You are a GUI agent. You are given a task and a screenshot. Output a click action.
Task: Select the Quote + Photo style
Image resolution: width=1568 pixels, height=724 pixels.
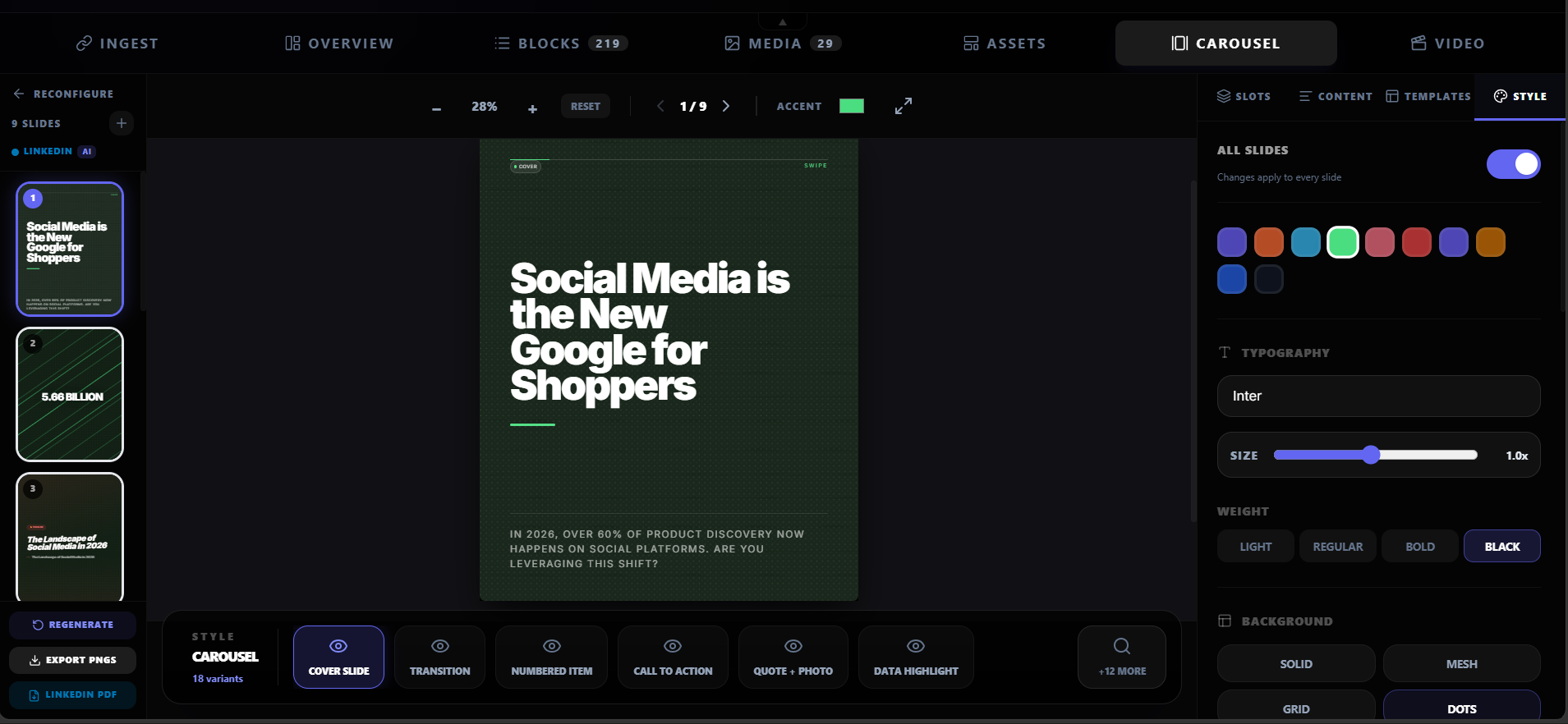tap(793, 657)
